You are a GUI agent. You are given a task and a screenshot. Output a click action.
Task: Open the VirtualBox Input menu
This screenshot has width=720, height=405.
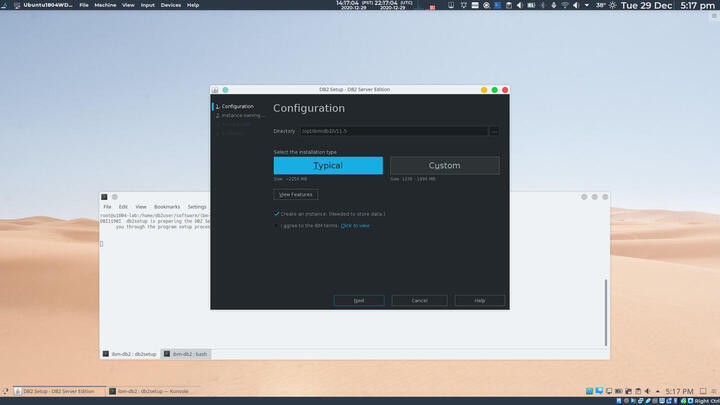point(147,5)
